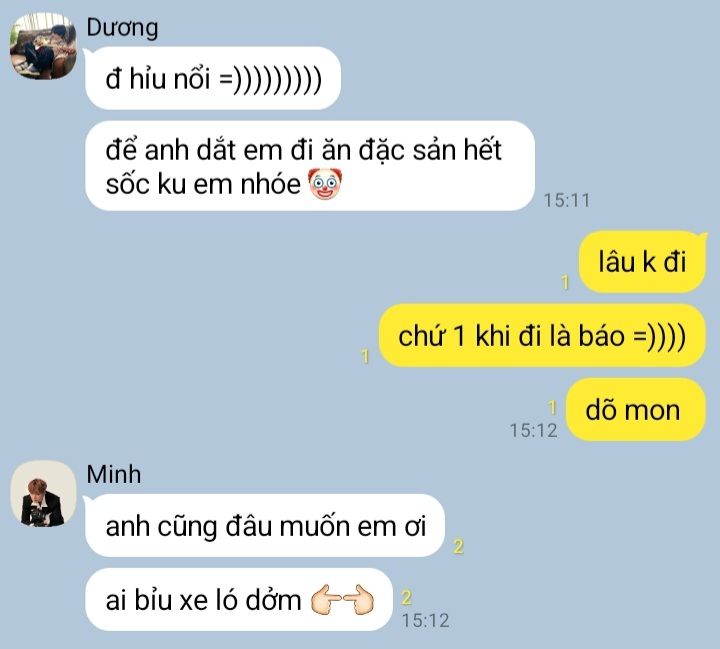
Task: Select the 'chứ 1 khi đi là báo' message
Action: 542,335
